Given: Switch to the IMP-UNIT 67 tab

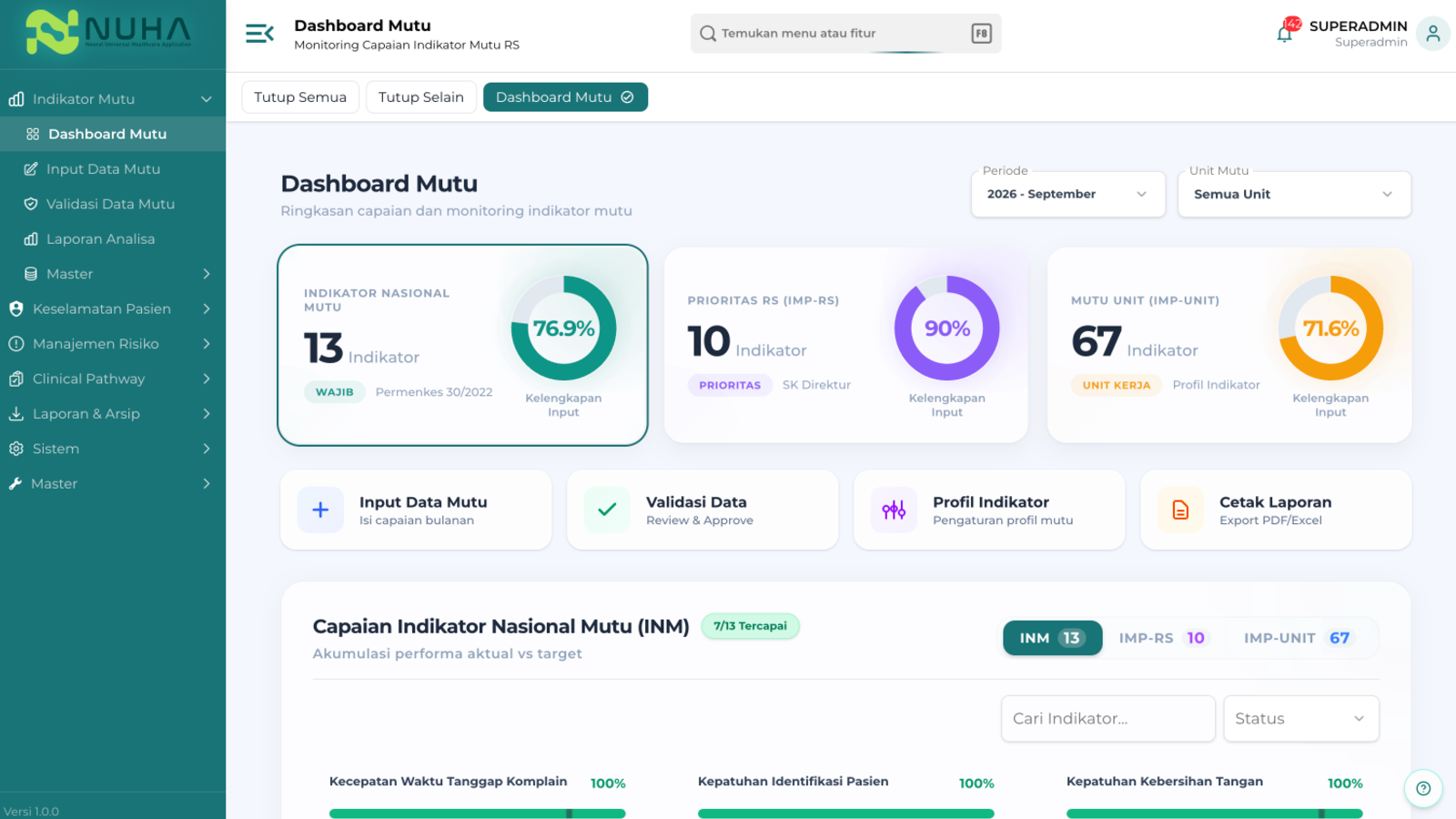Looking at the screenshot, I should (1298, 638).
